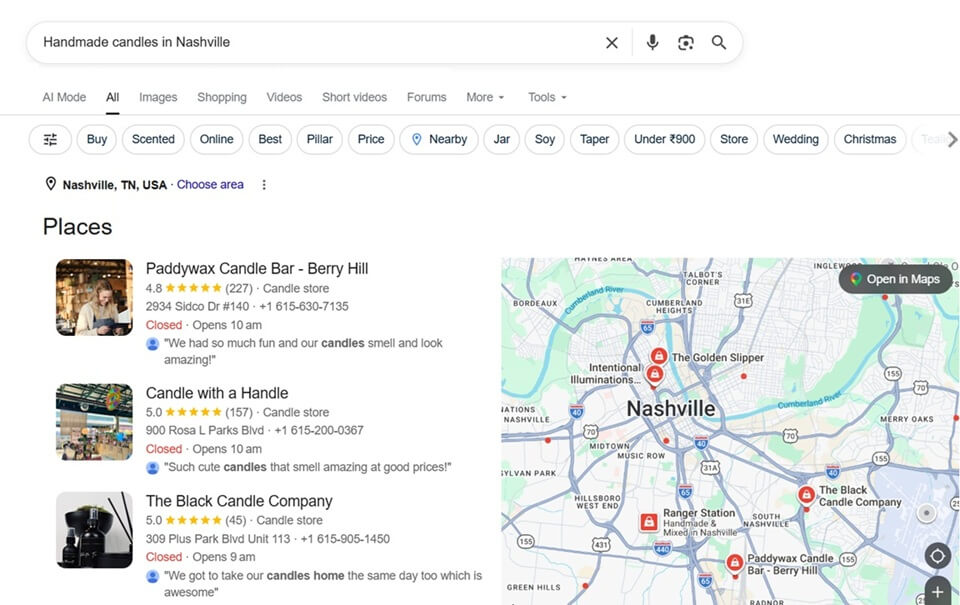Choose the Pillar filter chip
The height and width of the screenshot is (605, 960).
point(320,140)
